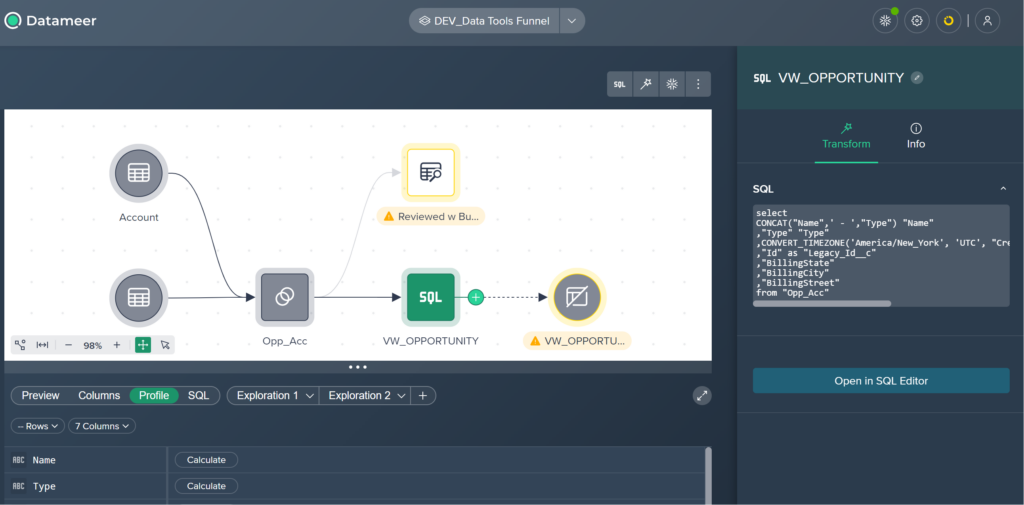Click the snowflake icon in canvas toolbar
Screen dimensions: 1024x505
coord(671,84)
